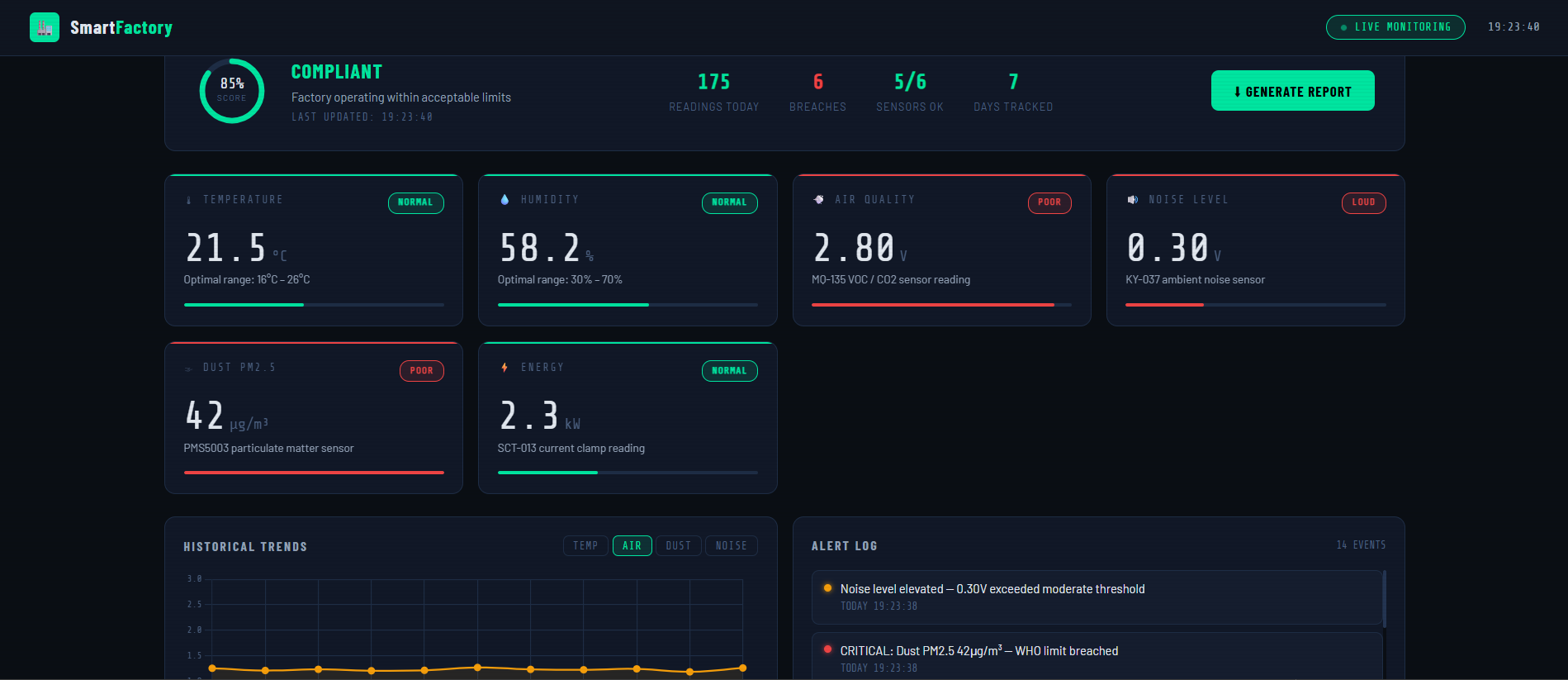Click the red dot on critical dust alert
The height and width of the screenshot is (680, 1568).
click(827, 649)
